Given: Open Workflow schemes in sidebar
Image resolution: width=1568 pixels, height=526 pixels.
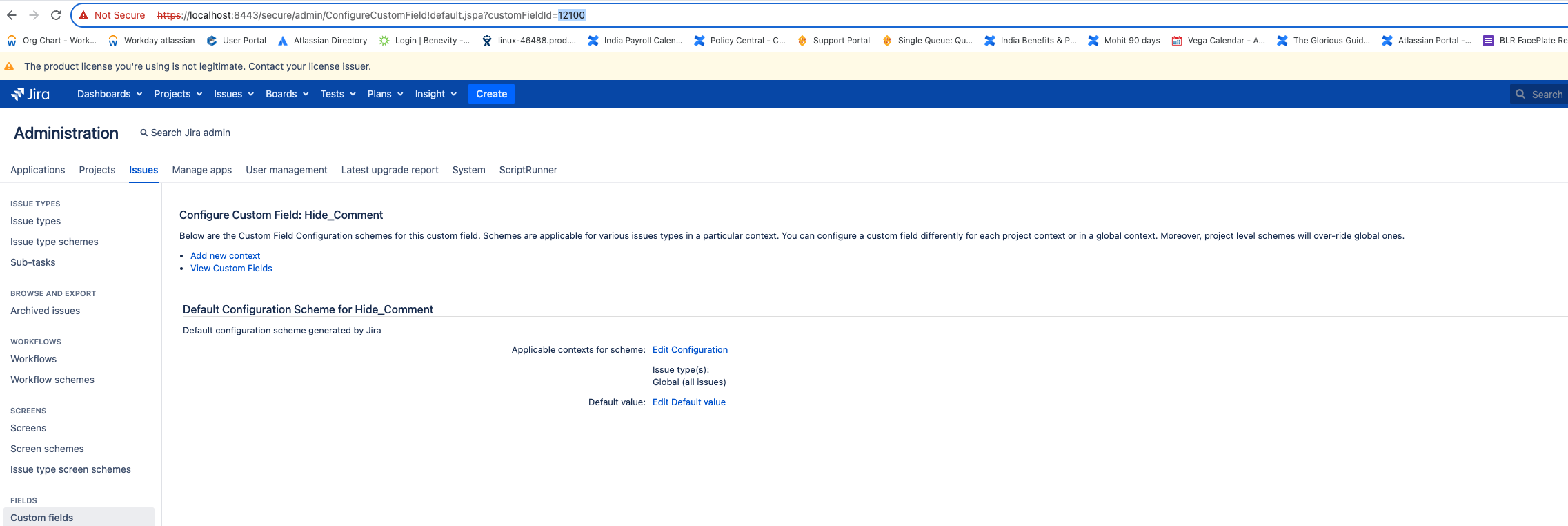Looking at the screenshot, I should point(52,380).
